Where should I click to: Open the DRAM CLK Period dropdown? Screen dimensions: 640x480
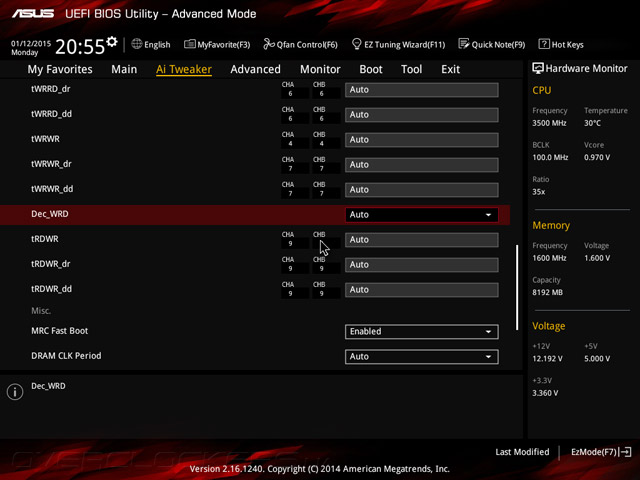click(422, 356)
